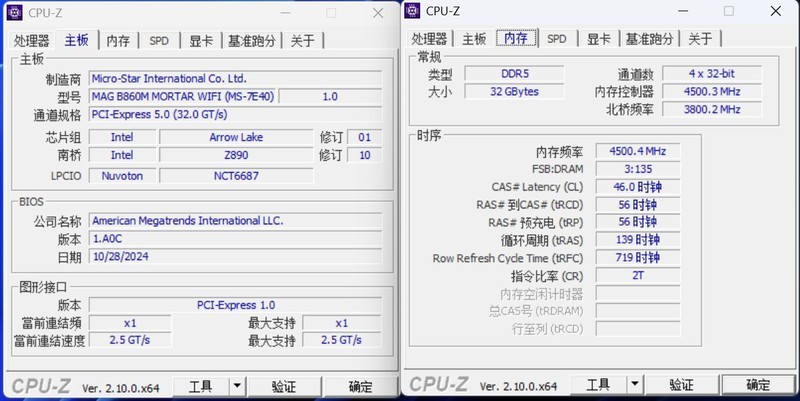
Task: Switch to 主板 tab in right window
Action: click(474, 39)
